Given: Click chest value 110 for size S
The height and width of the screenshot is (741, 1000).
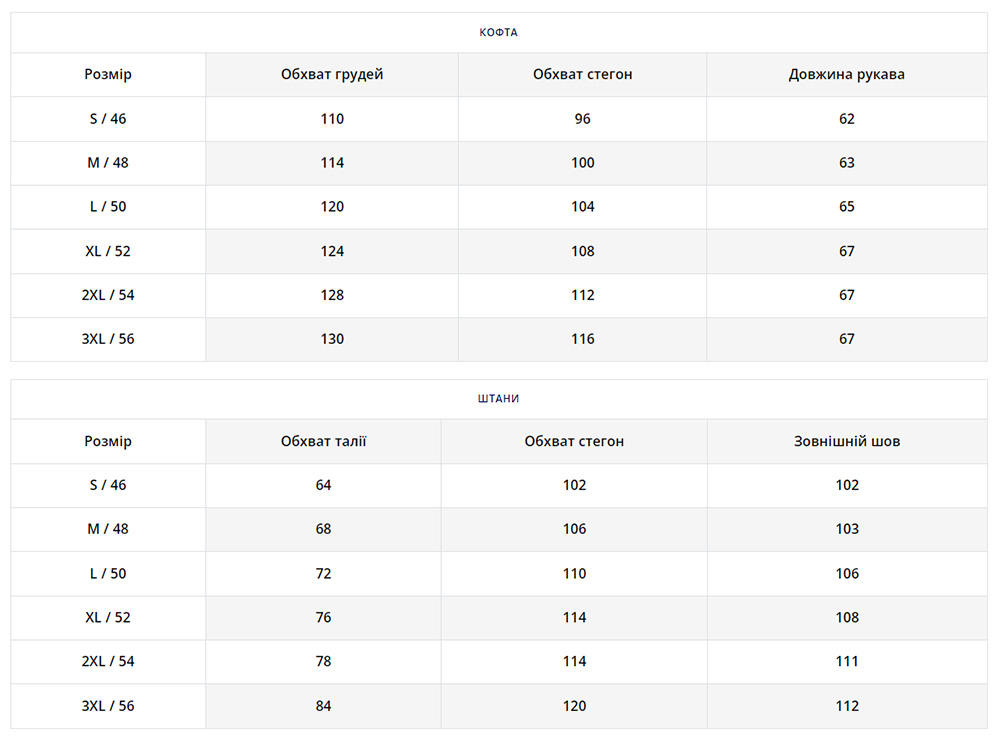Looking at the screenshot, I should coord(332,119).
